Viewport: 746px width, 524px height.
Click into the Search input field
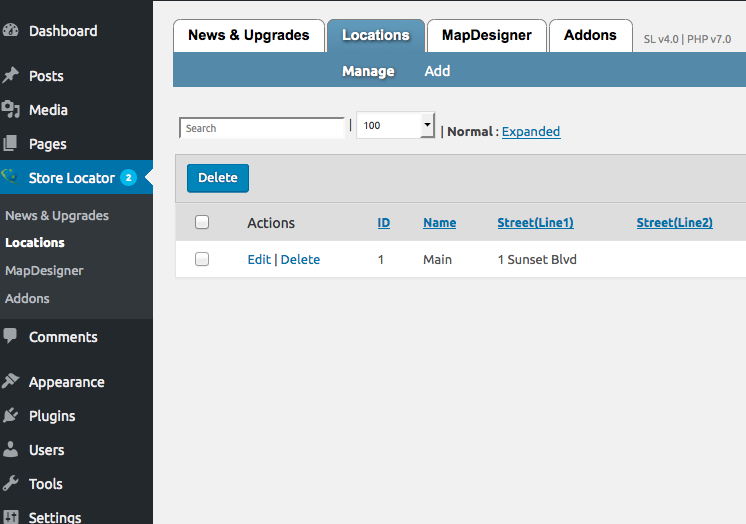tap(262, 128)
